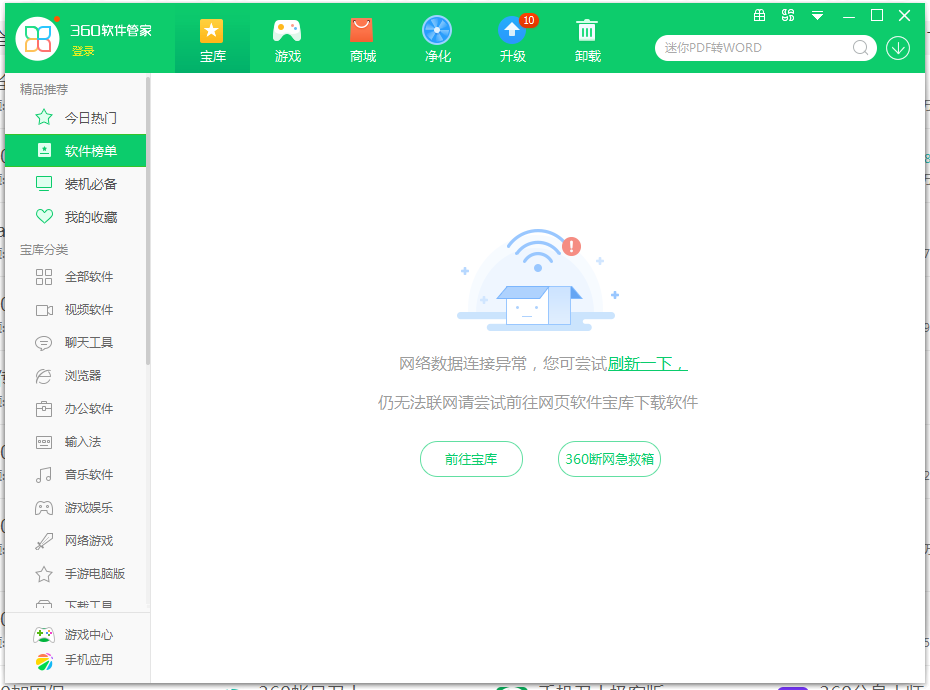Select 聊天工具 category
The width and height of the screenshot is (930, 690).
click(75, 343)
